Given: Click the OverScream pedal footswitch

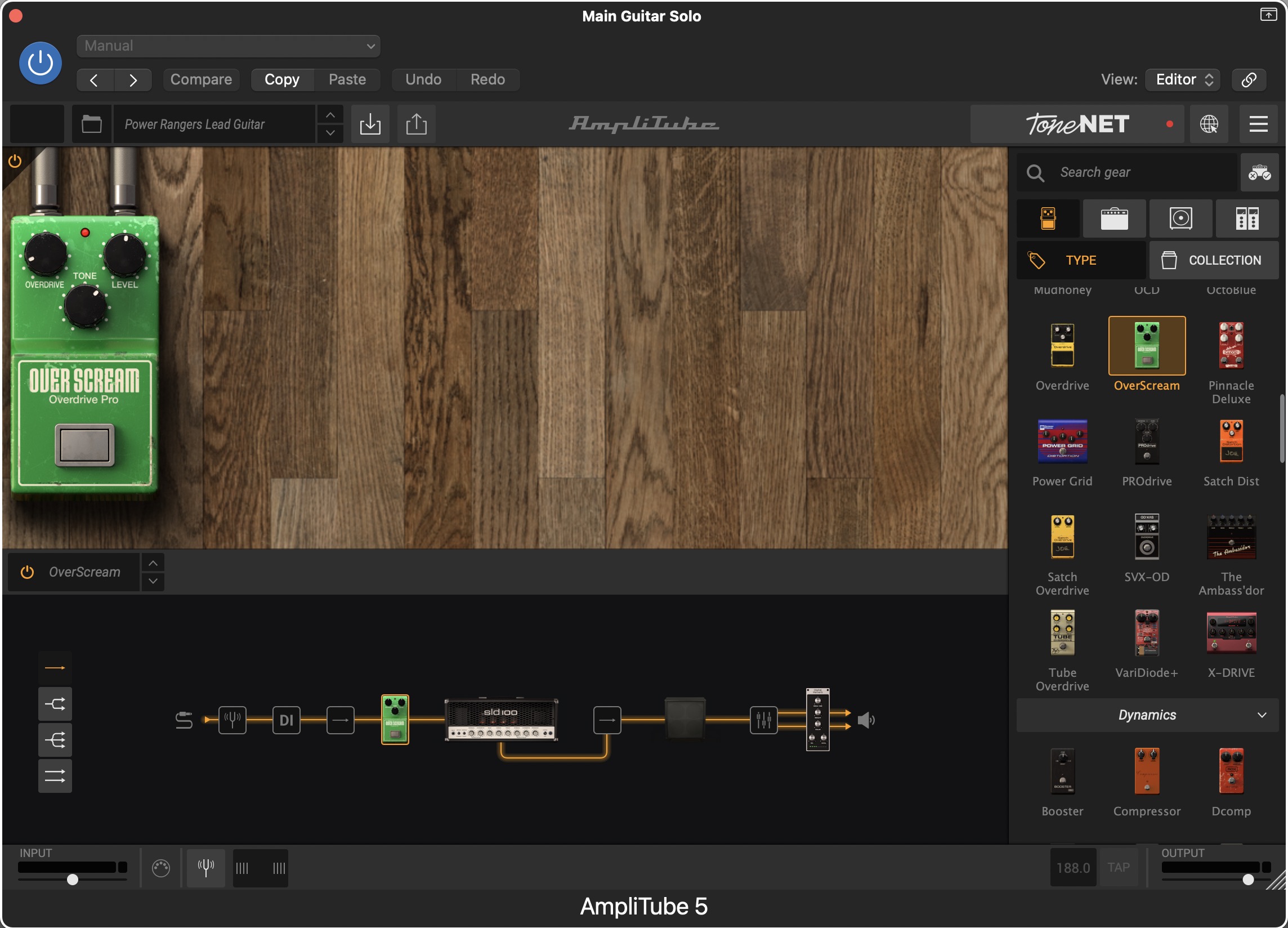Looking at the screenshot, I should click(x=84, y=445).
